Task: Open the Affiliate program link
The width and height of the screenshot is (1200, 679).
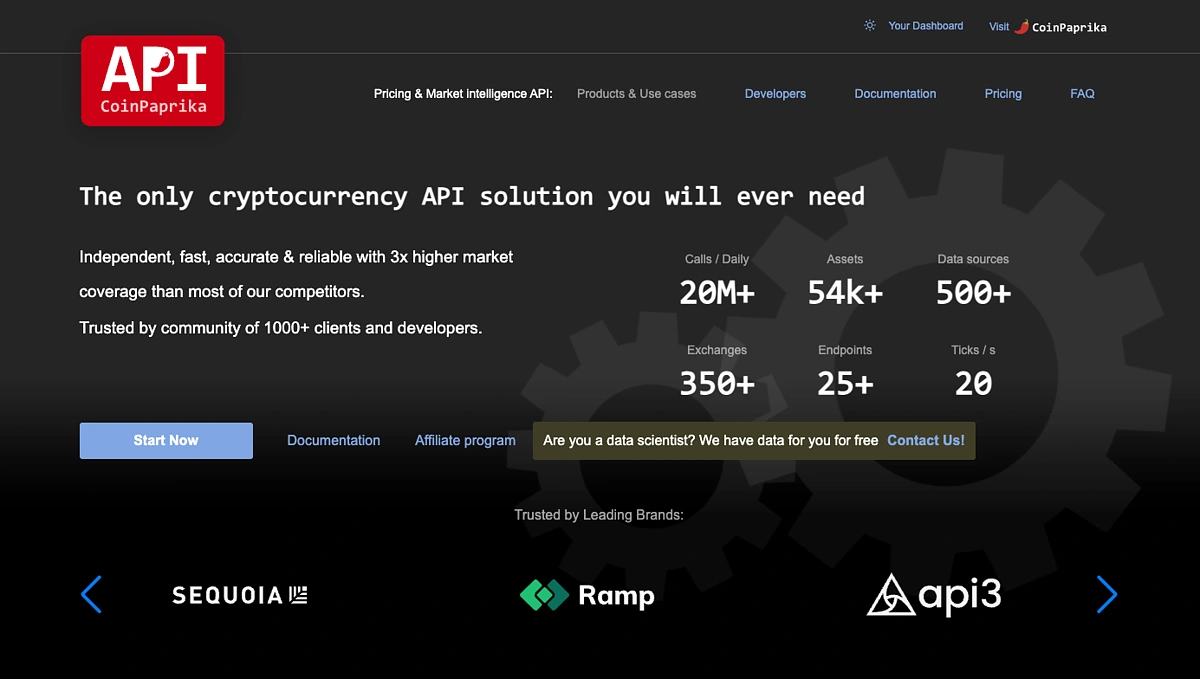Action: coord(465,441)
